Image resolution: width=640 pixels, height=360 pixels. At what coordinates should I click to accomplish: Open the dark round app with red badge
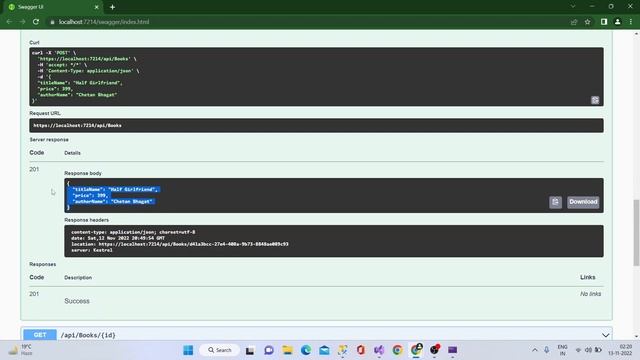click(434, 350)
